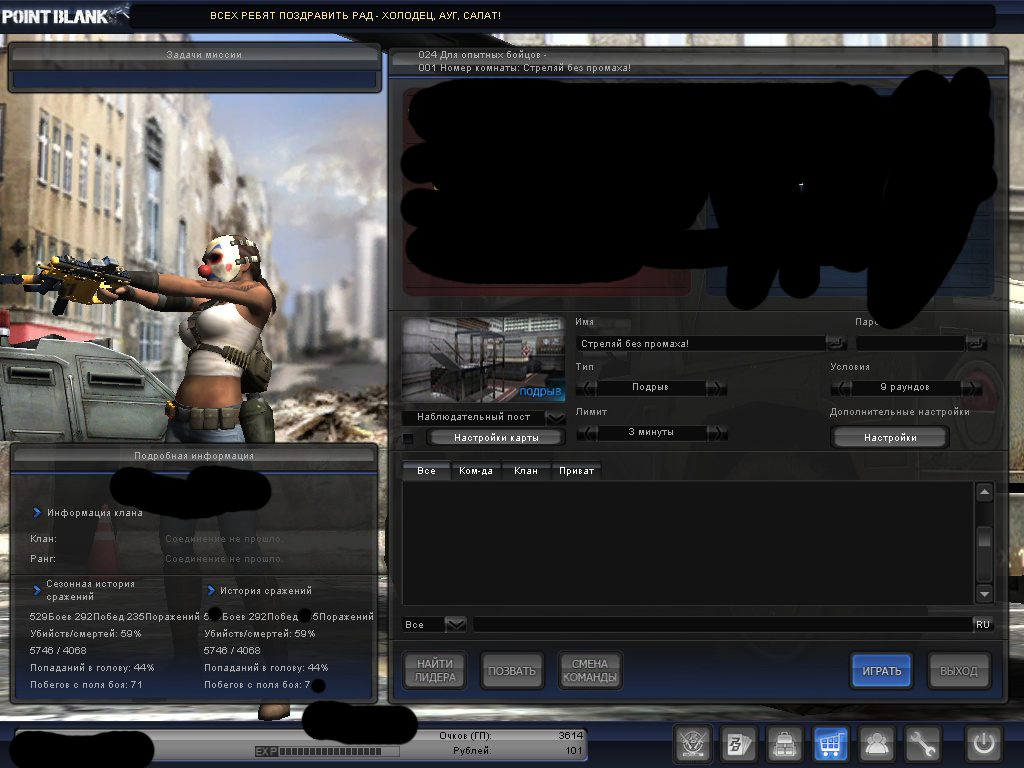Click the Настройки карты button
Image resolution: width=1024 pixels, height=768 pixels.
coord(496,438)
